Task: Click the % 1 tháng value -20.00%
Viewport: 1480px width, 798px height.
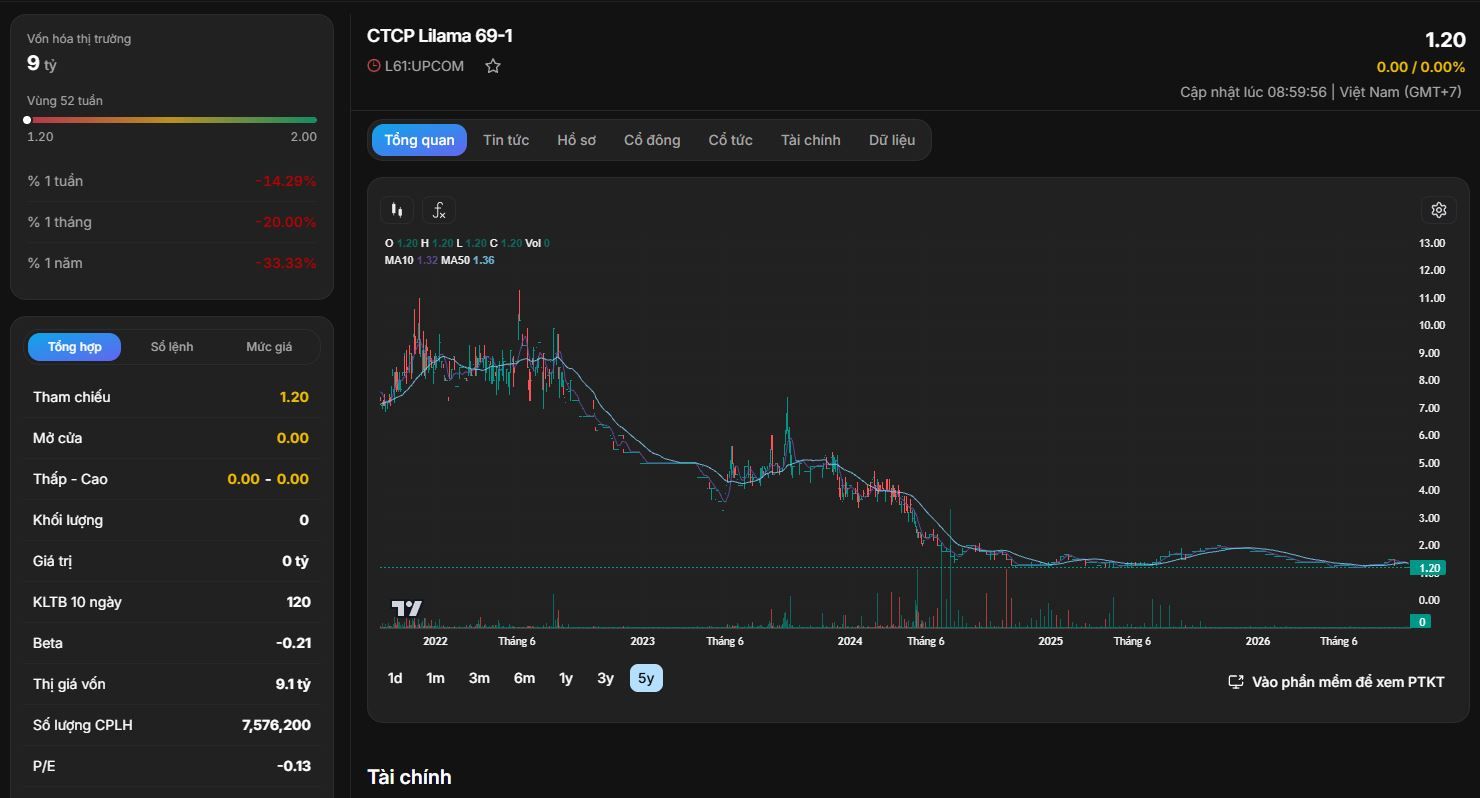Action: (285, 222)
